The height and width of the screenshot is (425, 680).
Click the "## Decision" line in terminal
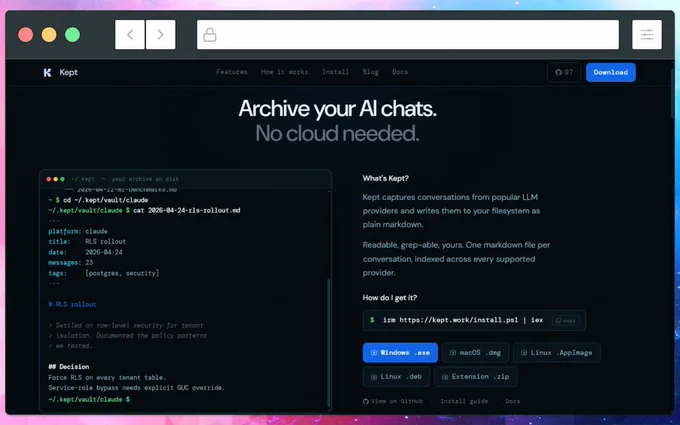click(x=69, y=367)
